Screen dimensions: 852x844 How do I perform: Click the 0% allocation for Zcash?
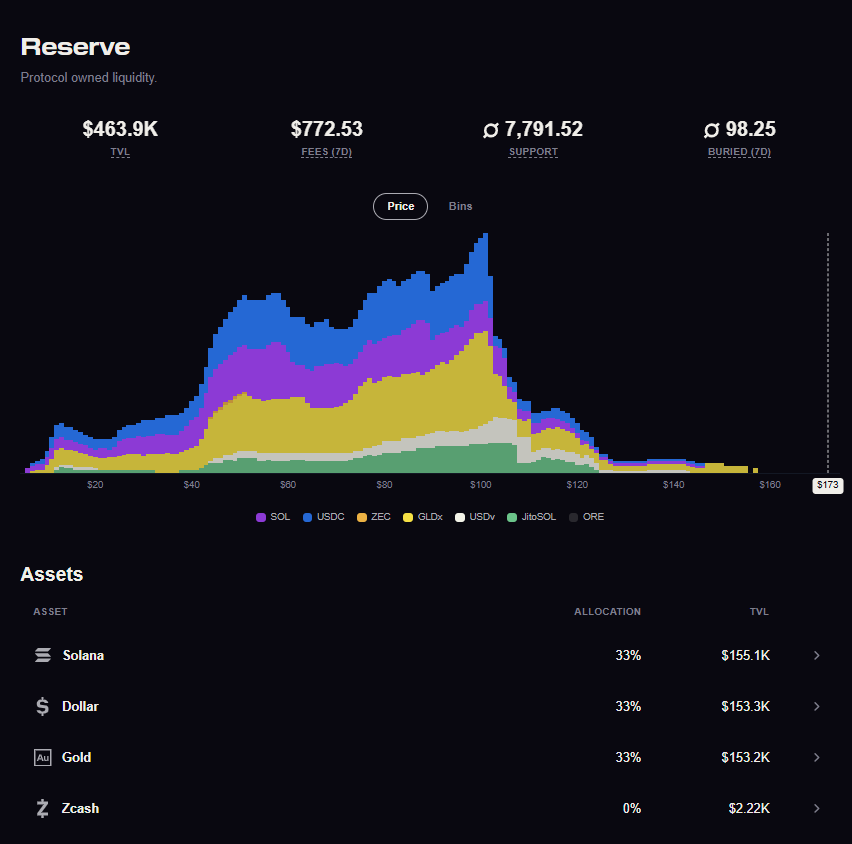[x=632, y=809]
